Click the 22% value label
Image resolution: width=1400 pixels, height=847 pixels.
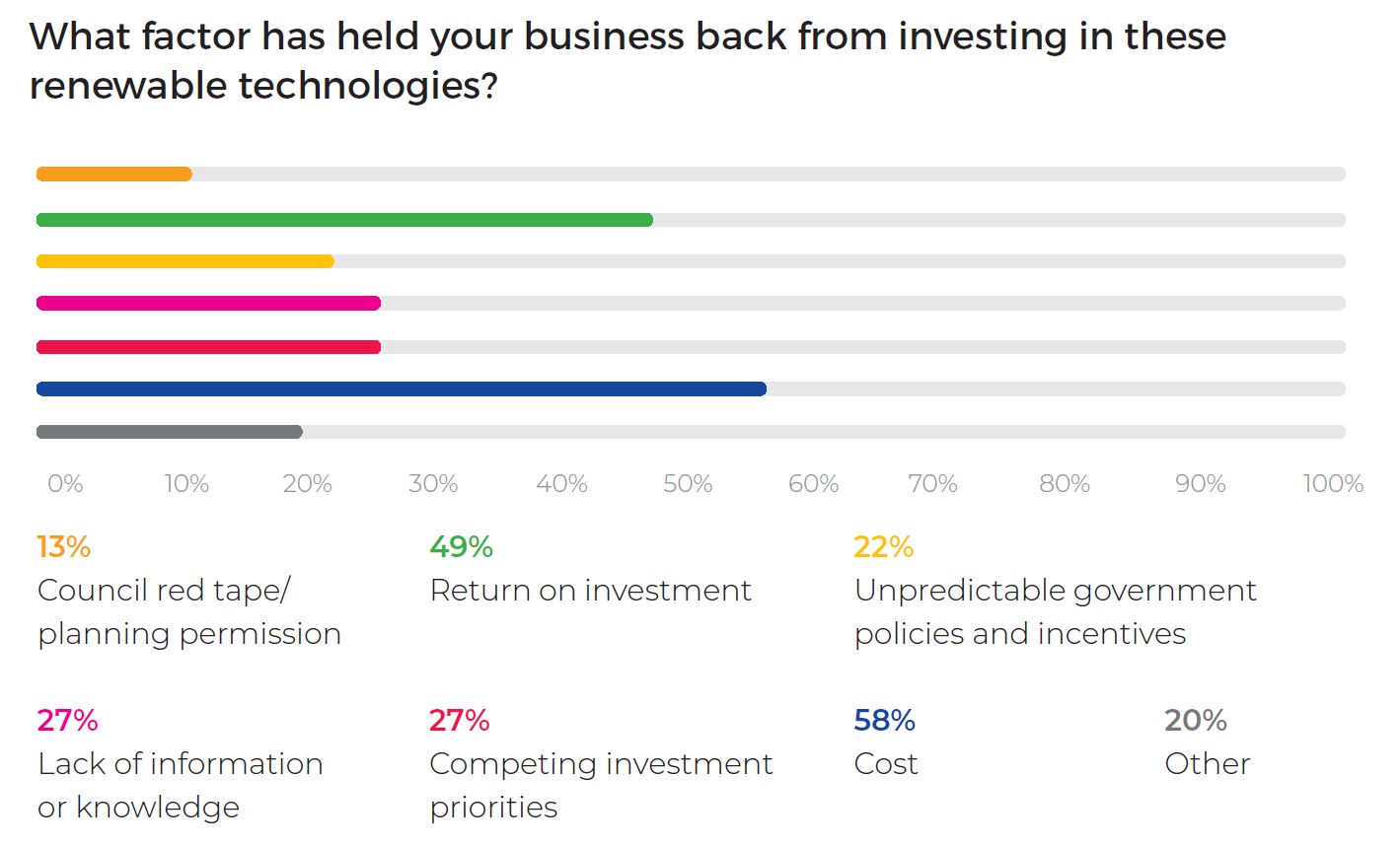pos(883,546)
